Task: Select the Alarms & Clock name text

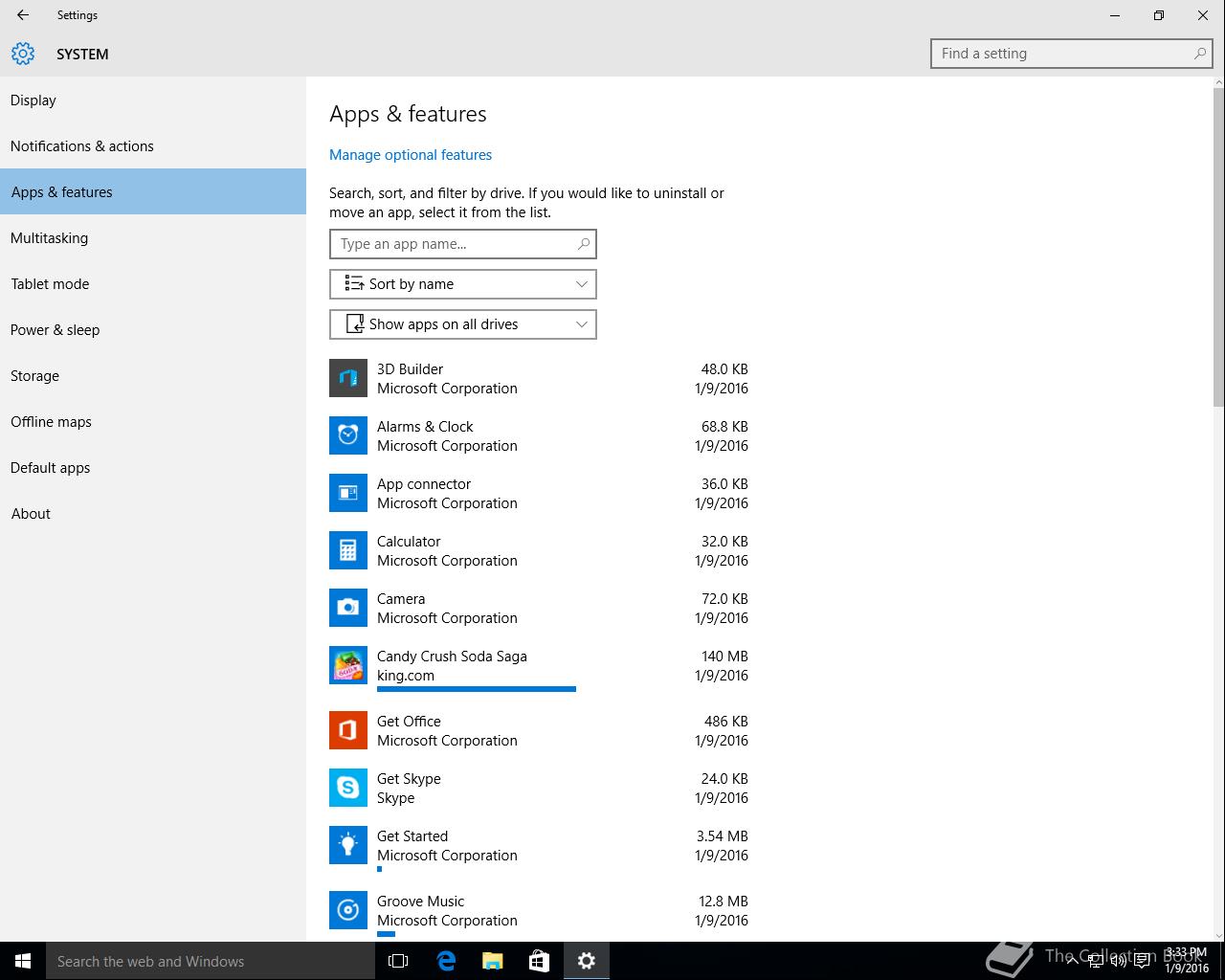Action: click(425, 427)
